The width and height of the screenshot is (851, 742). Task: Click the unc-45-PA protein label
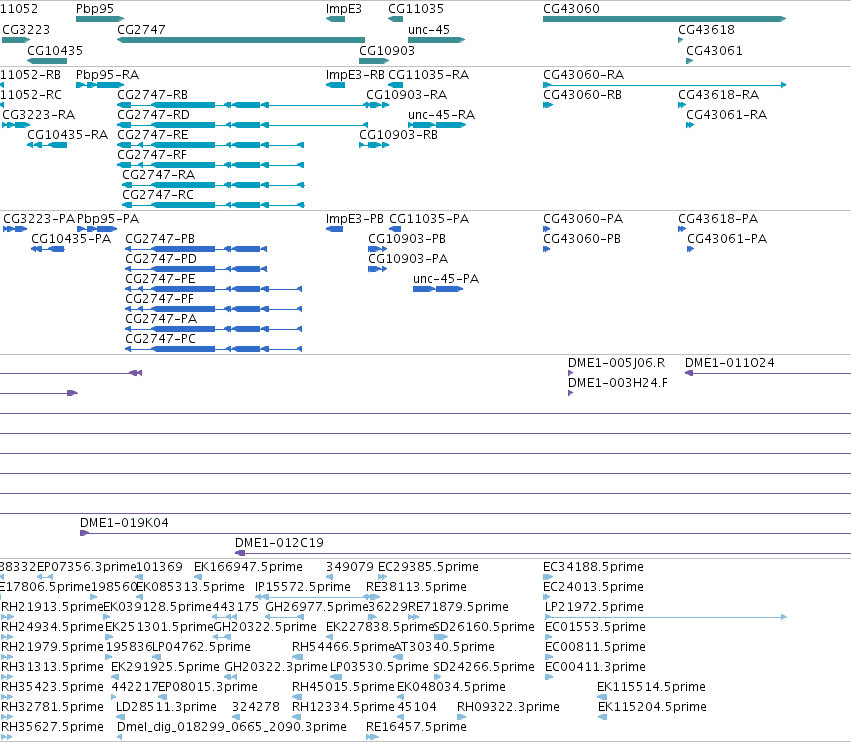click(x=446, y=279)
